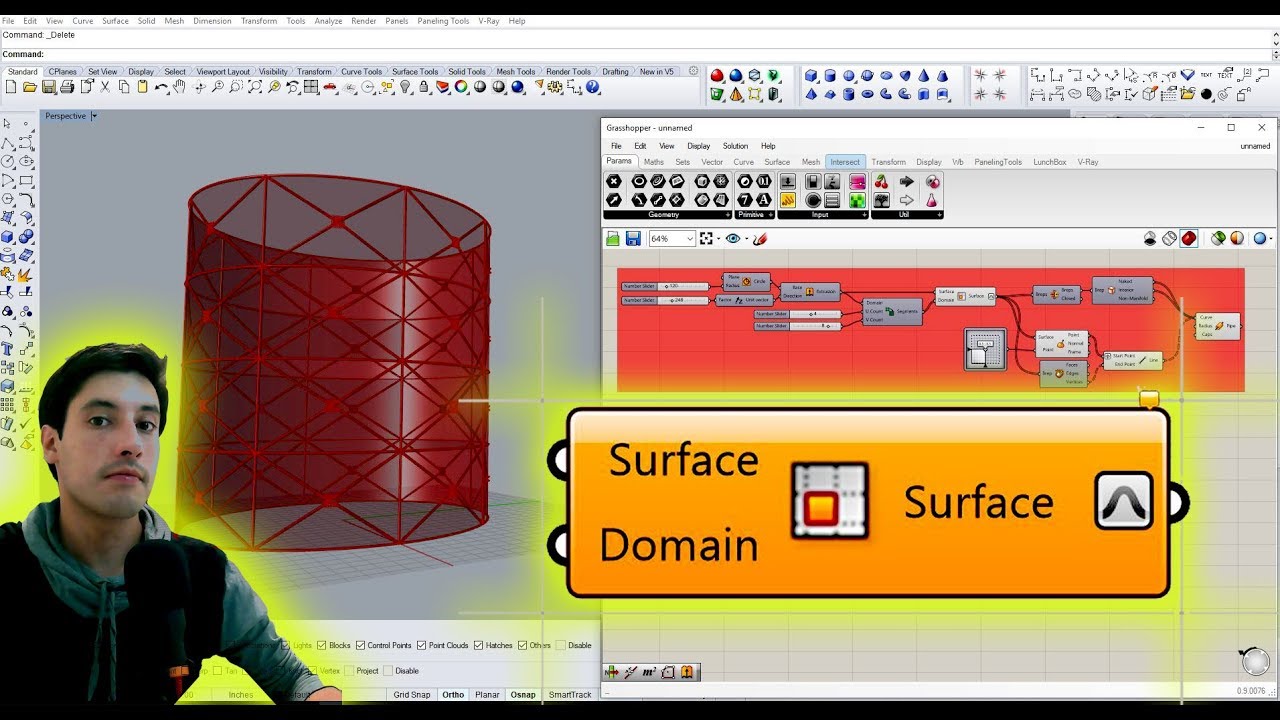This screenshot has width=1280, height=720.
Task: Switch to the LunchBox tab in Grasshopper
Action: coord(1049,162)
